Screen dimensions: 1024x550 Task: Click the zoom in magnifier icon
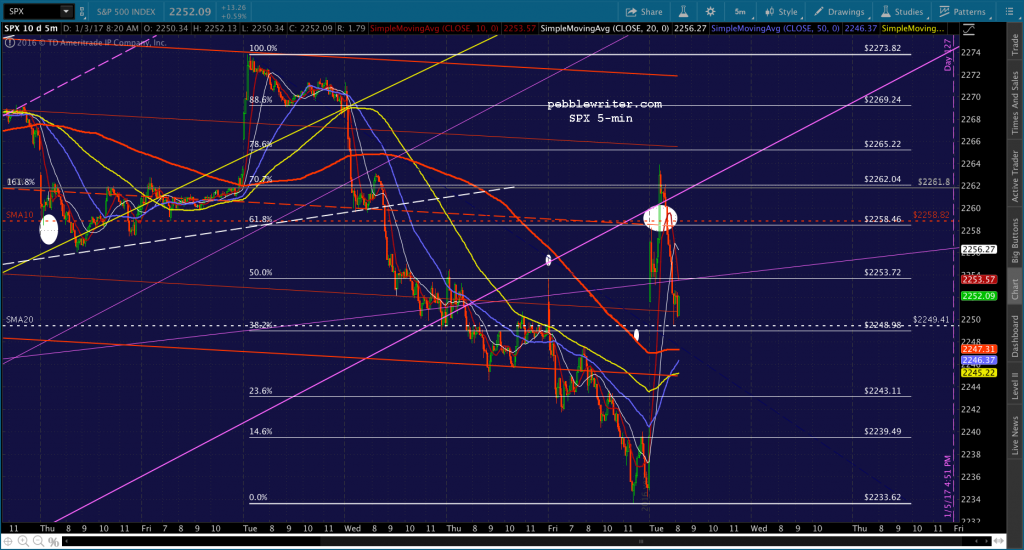[x=23, y=542]
